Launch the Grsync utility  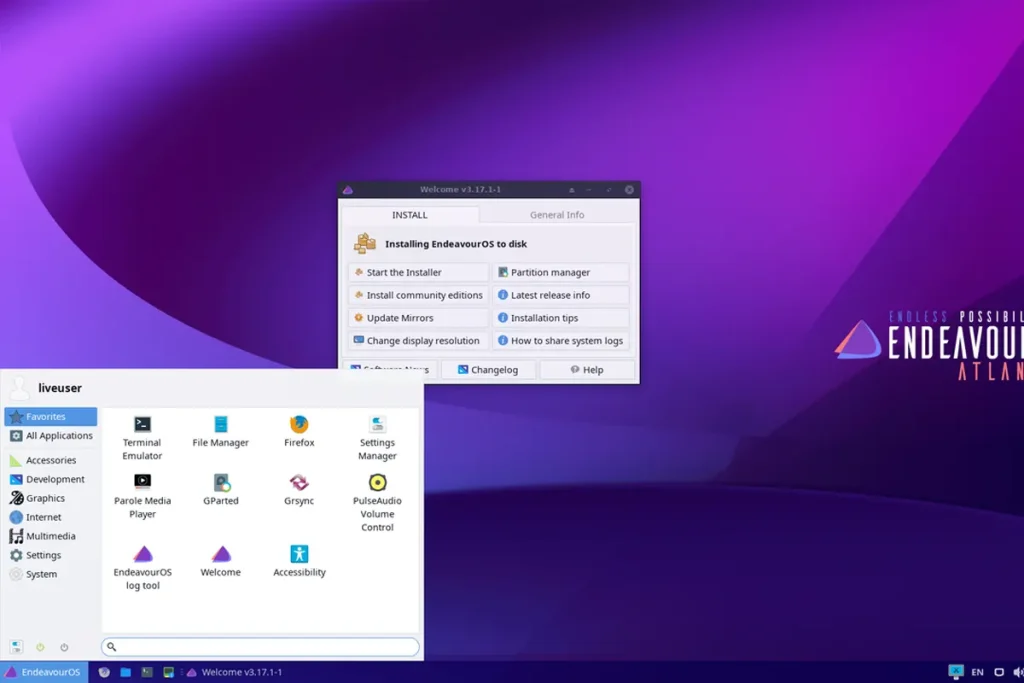[298, 487]
